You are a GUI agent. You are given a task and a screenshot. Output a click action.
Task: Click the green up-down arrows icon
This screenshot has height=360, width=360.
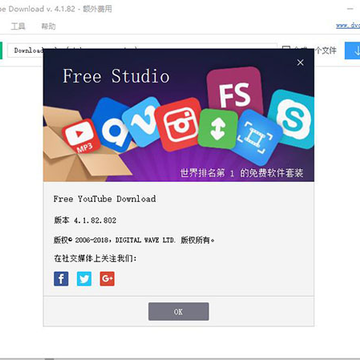218,129
